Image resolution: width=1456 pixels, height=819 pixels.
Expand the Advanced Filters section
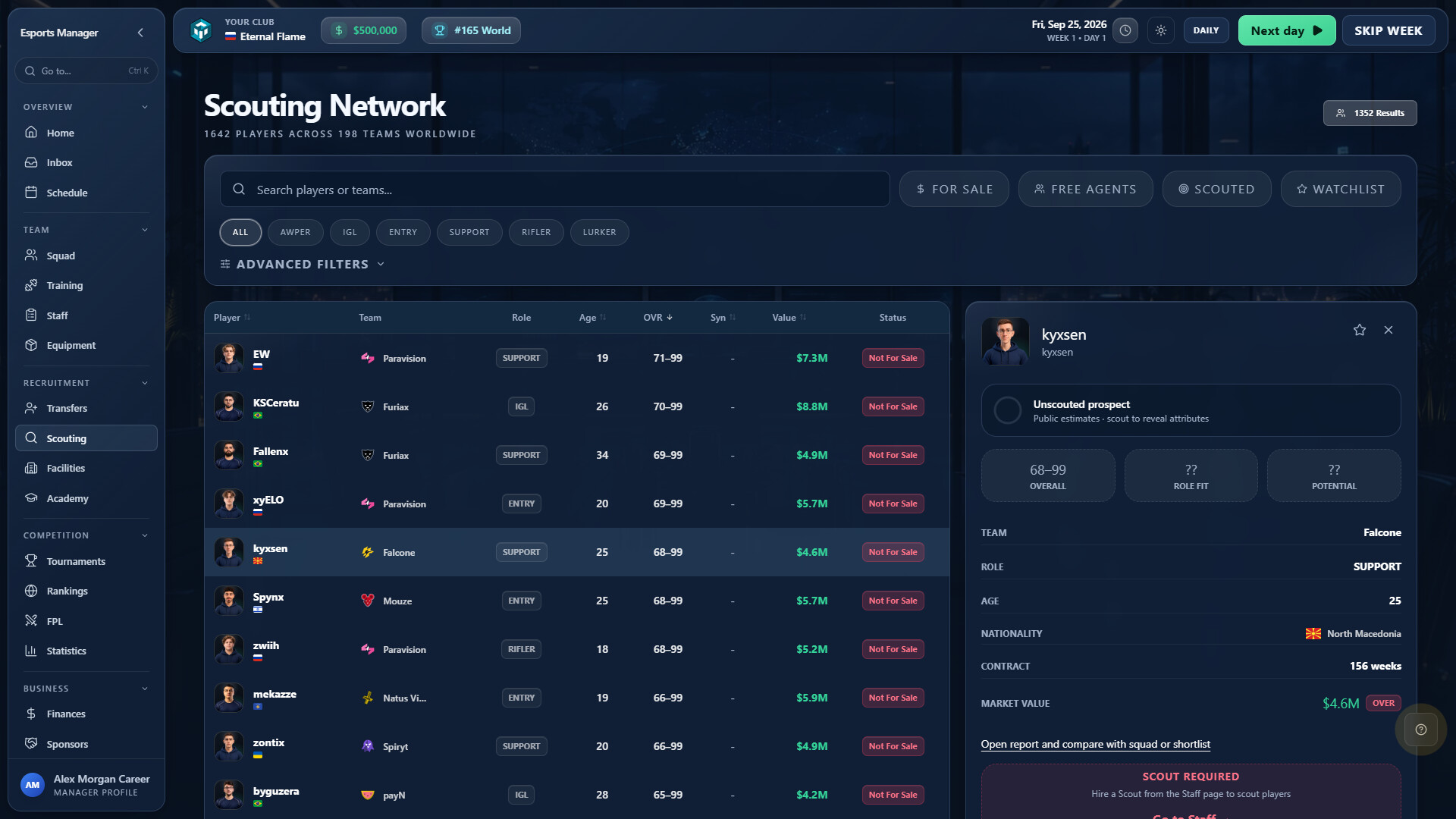(303, 264)
